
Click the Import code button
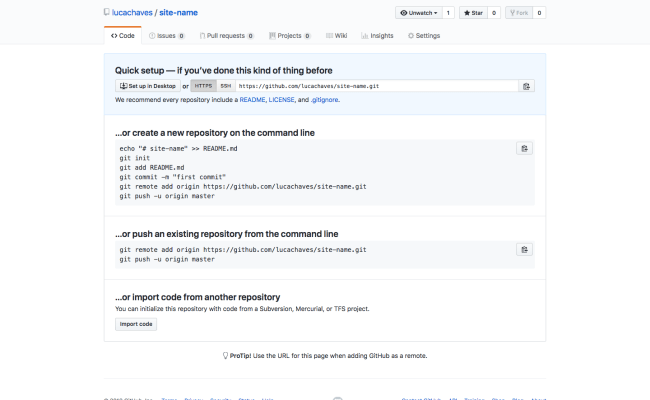[136, 324]
